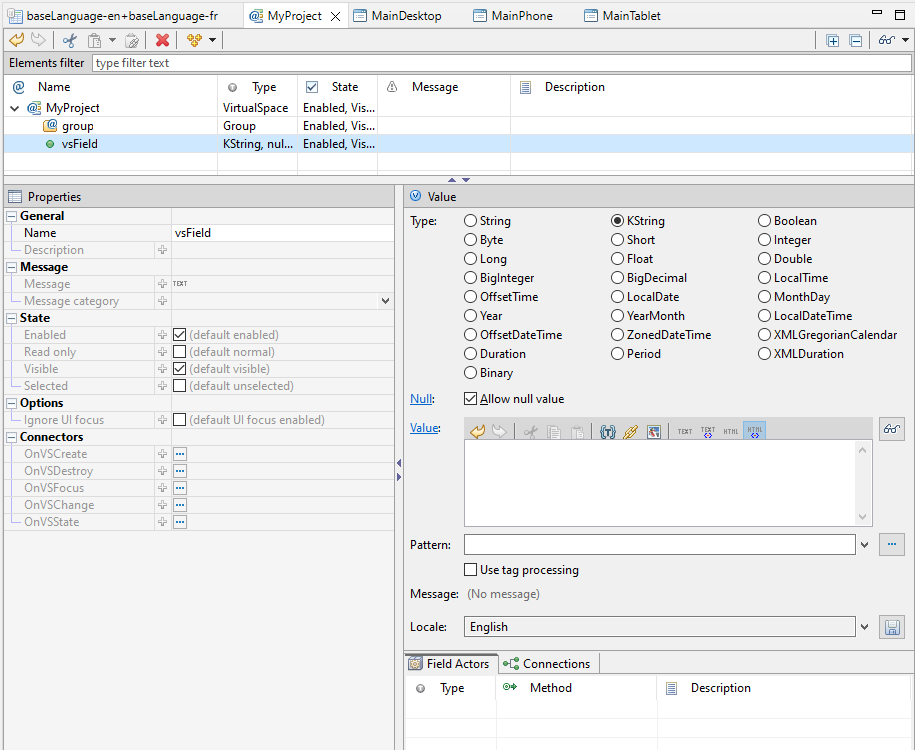This screenshot has height=750, width=915.
Task: Click the curly braces icon in the Value toolbar
Action: [607, 432]
